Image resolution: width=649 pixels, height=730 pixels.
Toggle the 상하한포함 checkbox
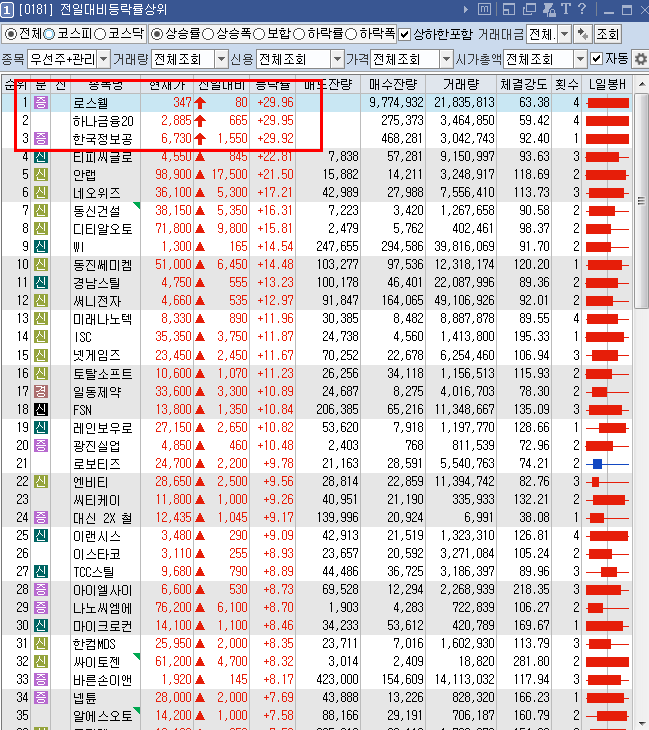pyautogui.click(x=405, y=34)
